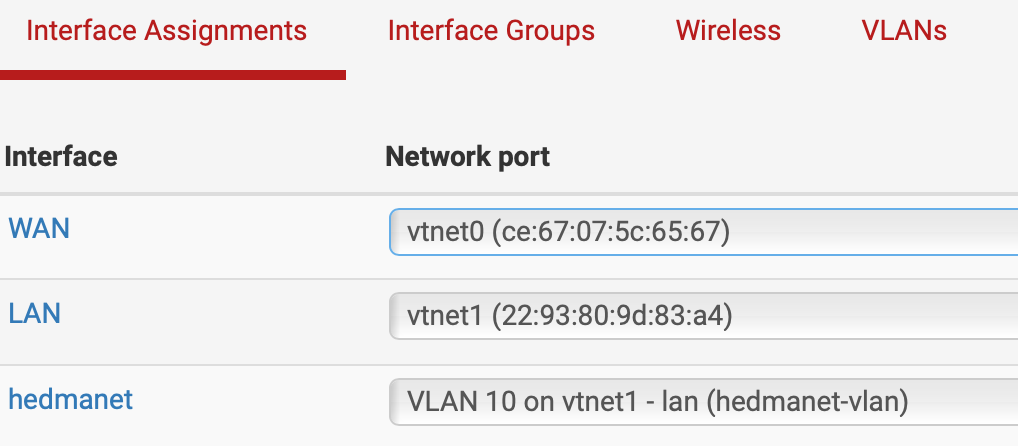This screenshot has height=446, width=1018.
Task: Click the Network port column header
Action: click(x=467, y=157)
